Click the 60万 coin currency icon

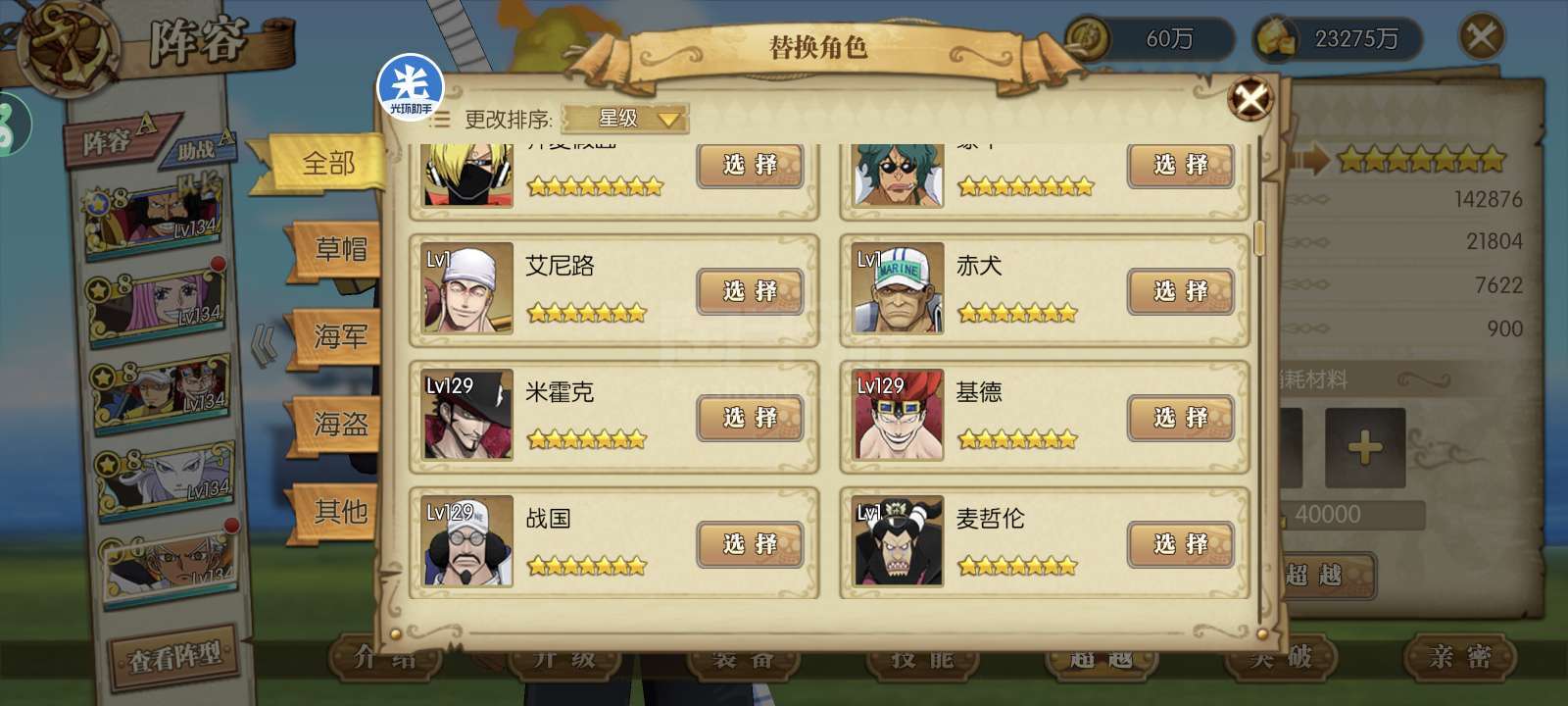(1088, 39)
